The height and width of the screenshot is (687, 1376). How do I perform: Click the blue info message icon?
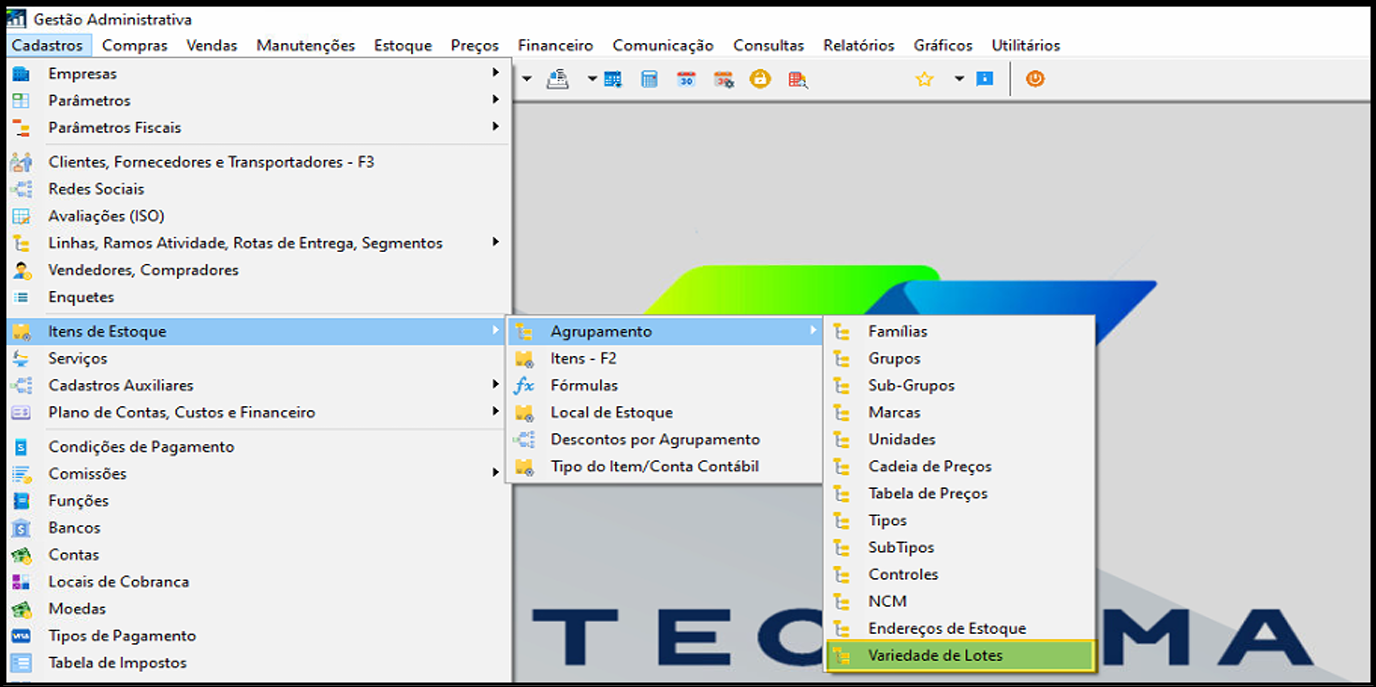point(985,79)
